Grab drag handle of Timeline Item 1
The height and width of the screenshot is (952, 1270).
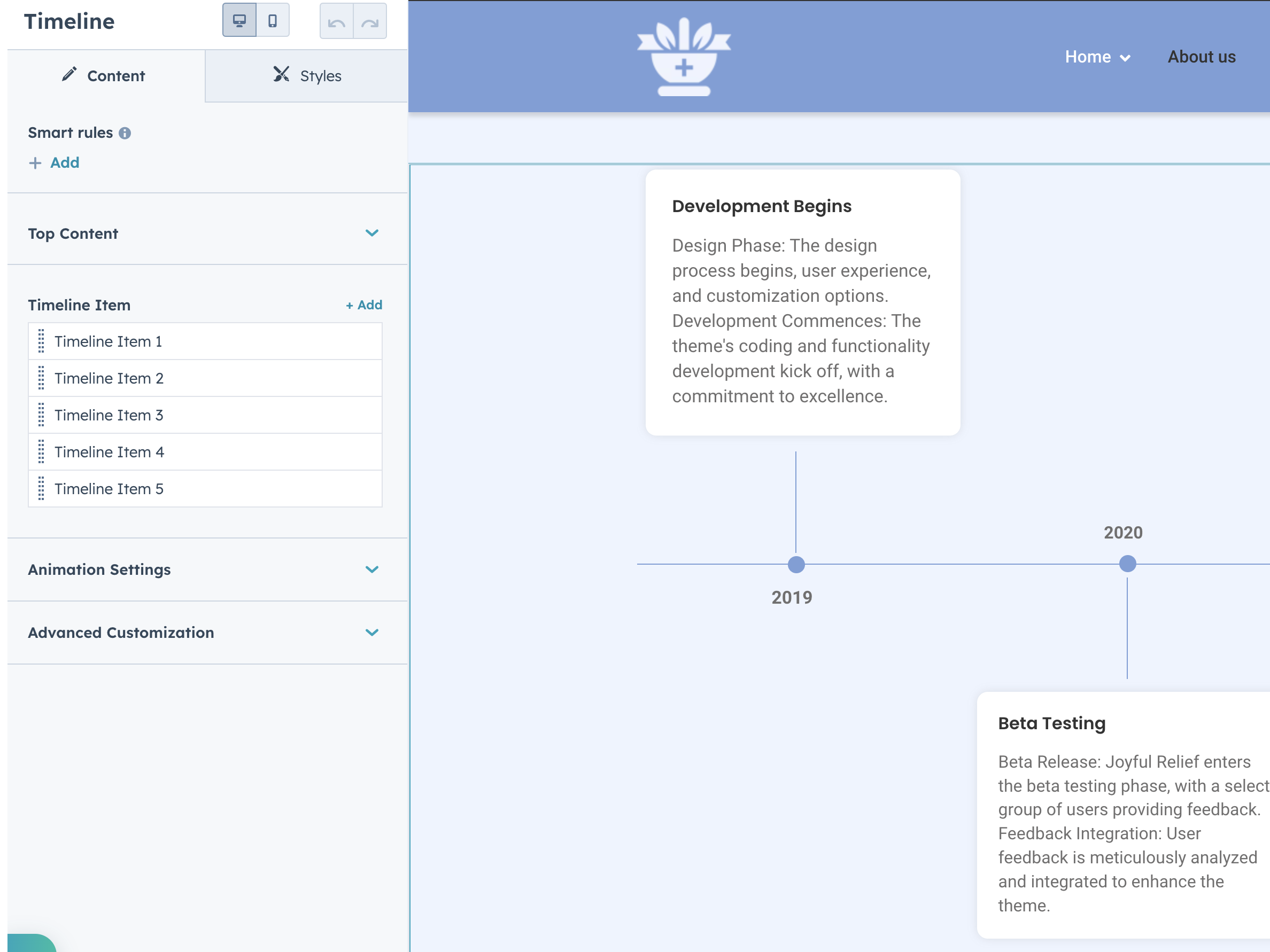pos(41,341)
